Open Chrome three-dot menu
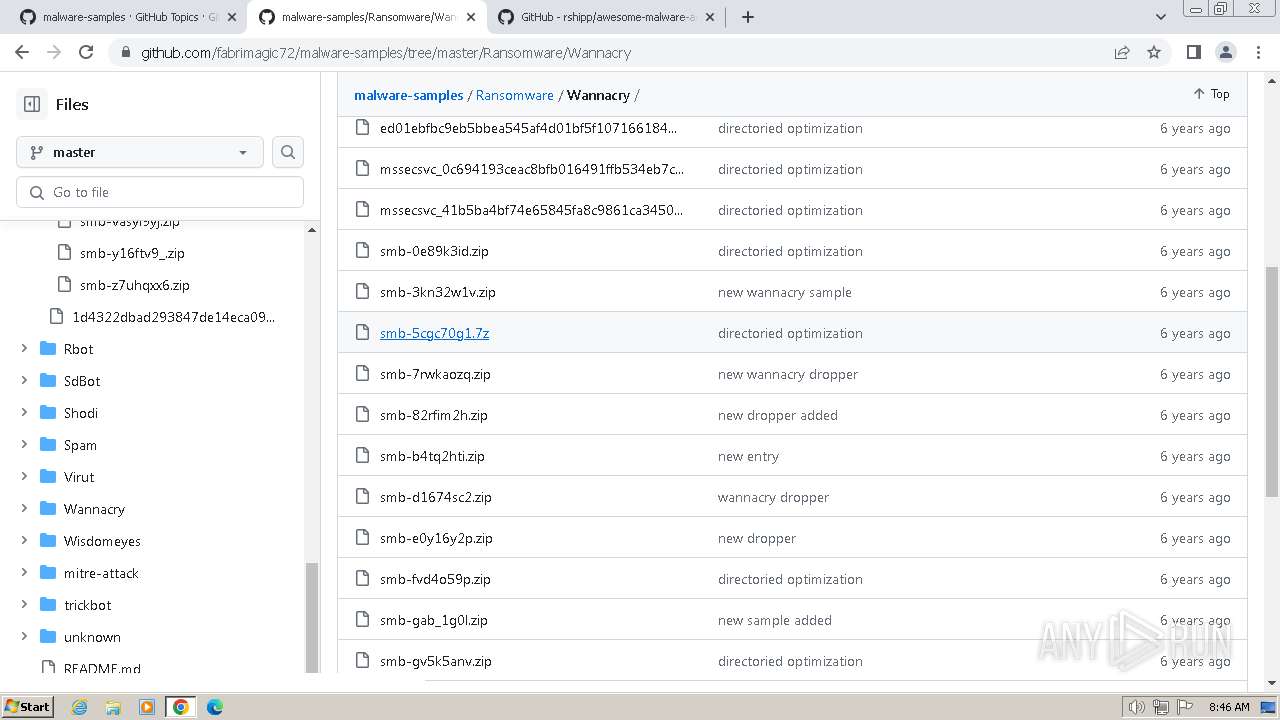 [1257, 52]
